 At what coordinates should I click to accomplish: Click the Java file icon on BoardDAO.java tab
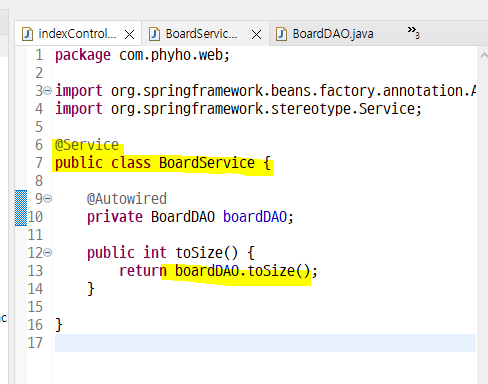[281, 34]
